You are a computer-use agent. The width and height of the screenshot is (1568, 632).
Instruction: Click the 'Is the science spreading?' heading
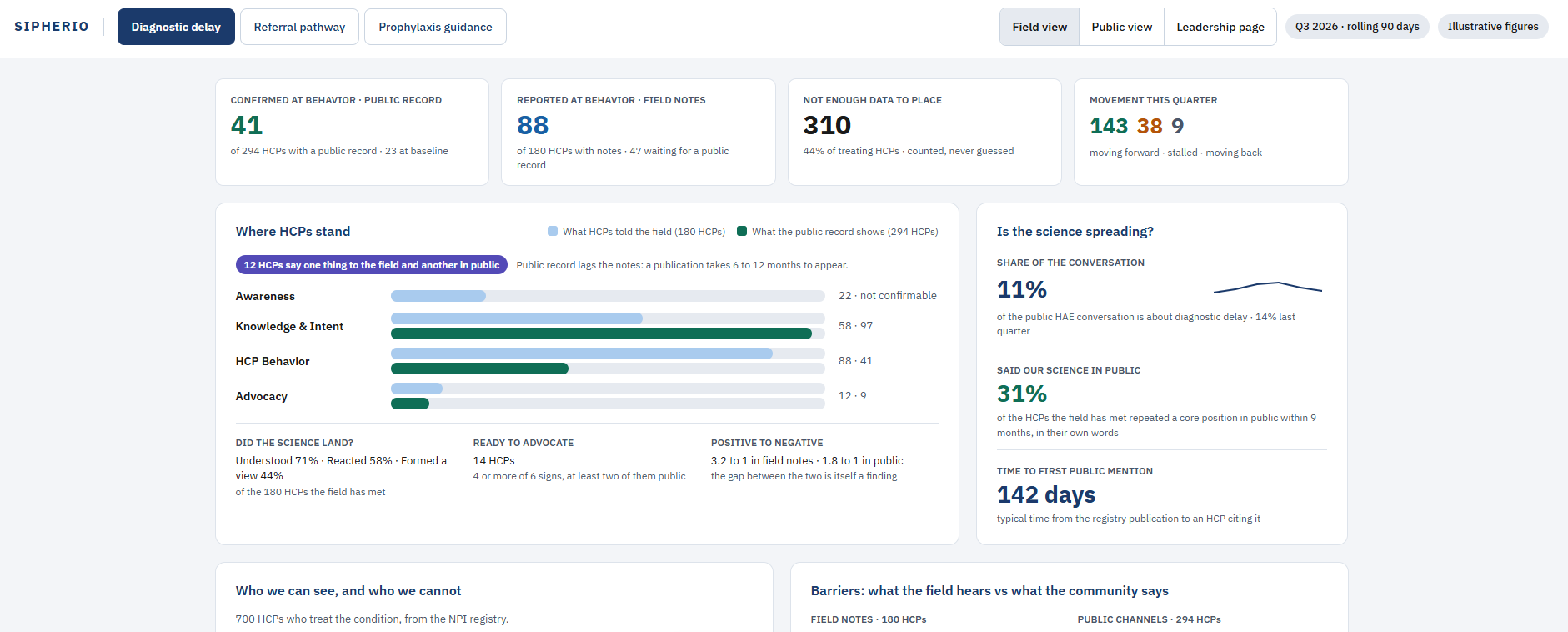point(1075,232)
